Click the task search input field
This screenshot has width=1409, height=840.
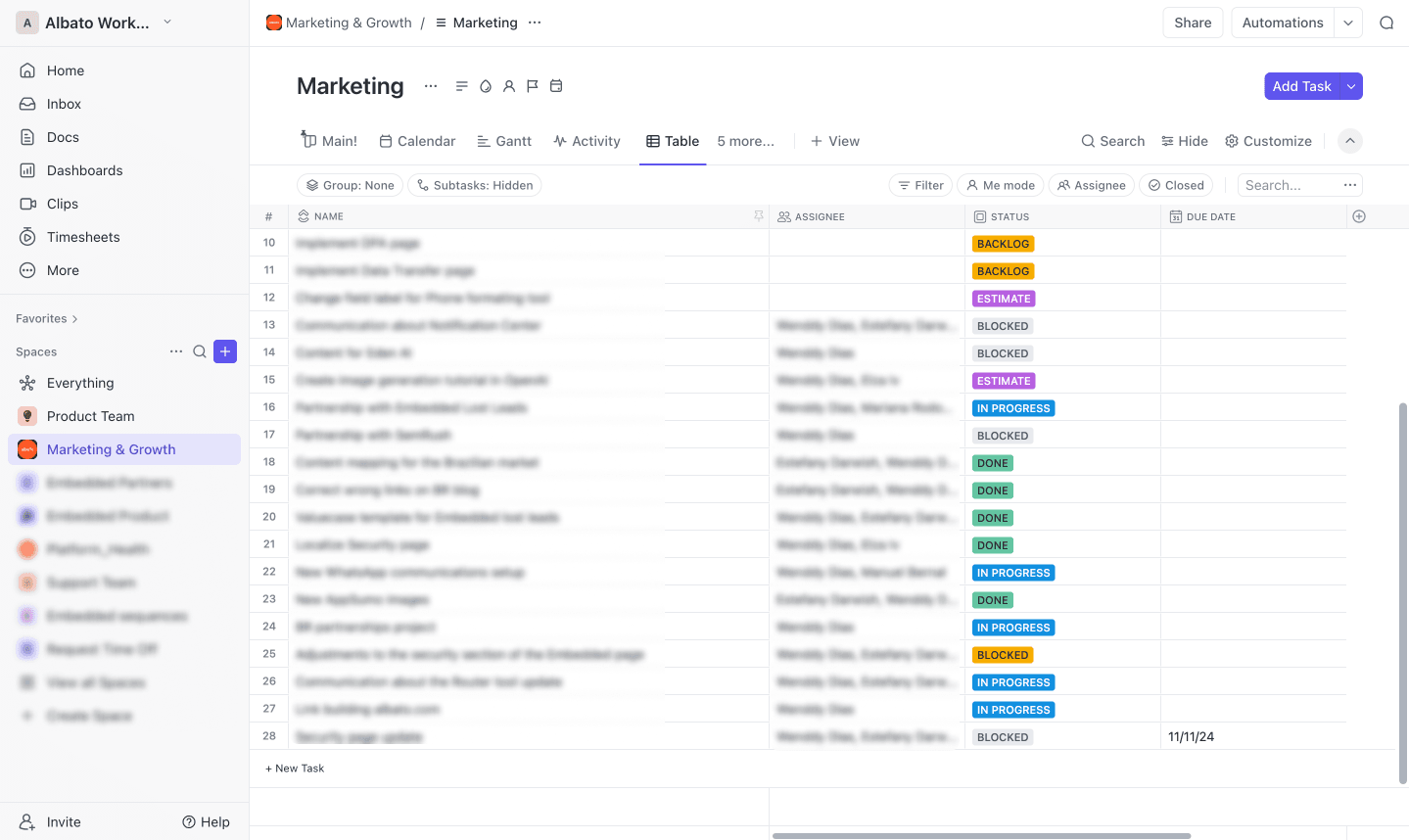1286,185
